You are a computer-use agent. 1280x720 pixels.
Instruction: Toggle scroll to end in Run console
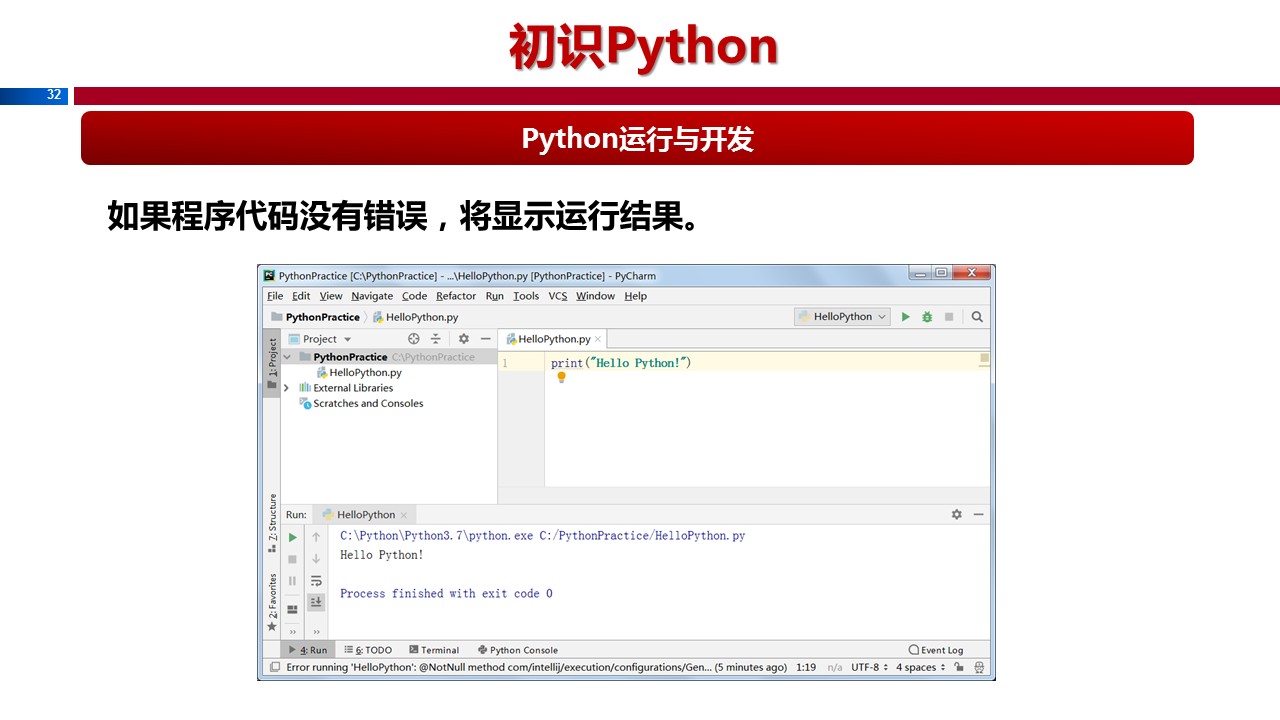(316, 602)
